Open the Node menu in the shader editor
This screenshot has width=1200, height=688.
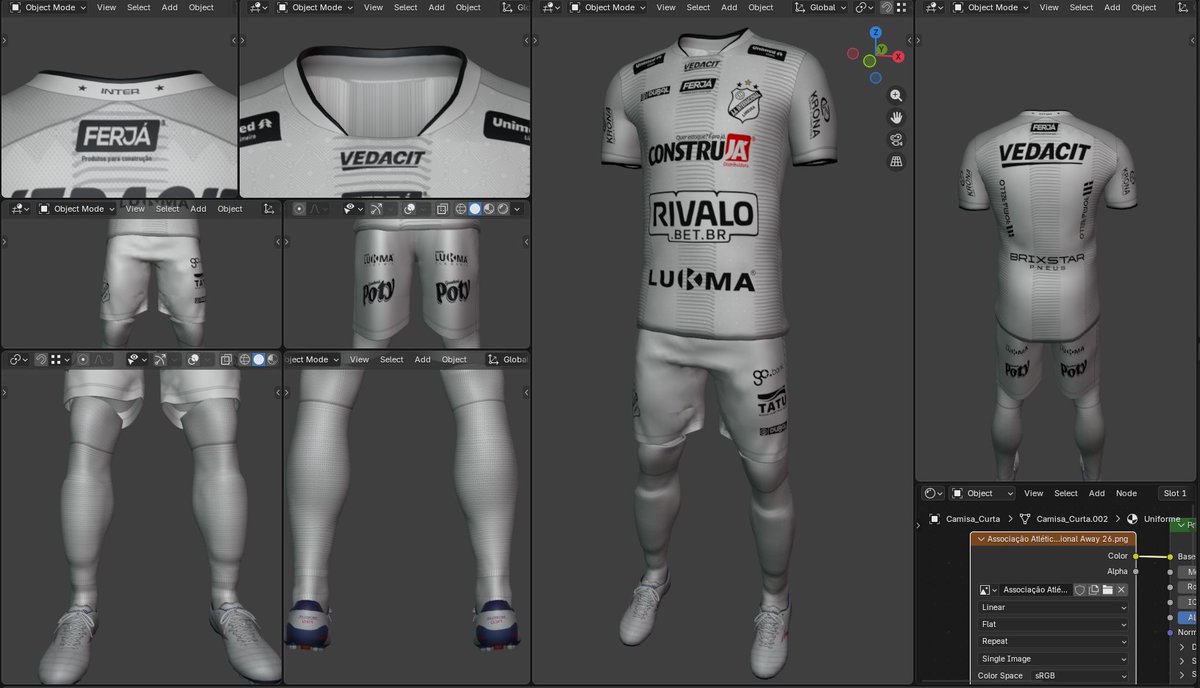(1126, 493)
